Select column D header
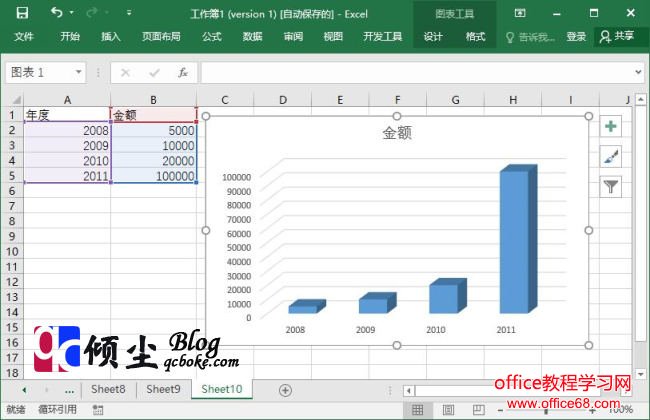This screenshot has width=650, height=420. pyautogui.click(x=283, y=100)
